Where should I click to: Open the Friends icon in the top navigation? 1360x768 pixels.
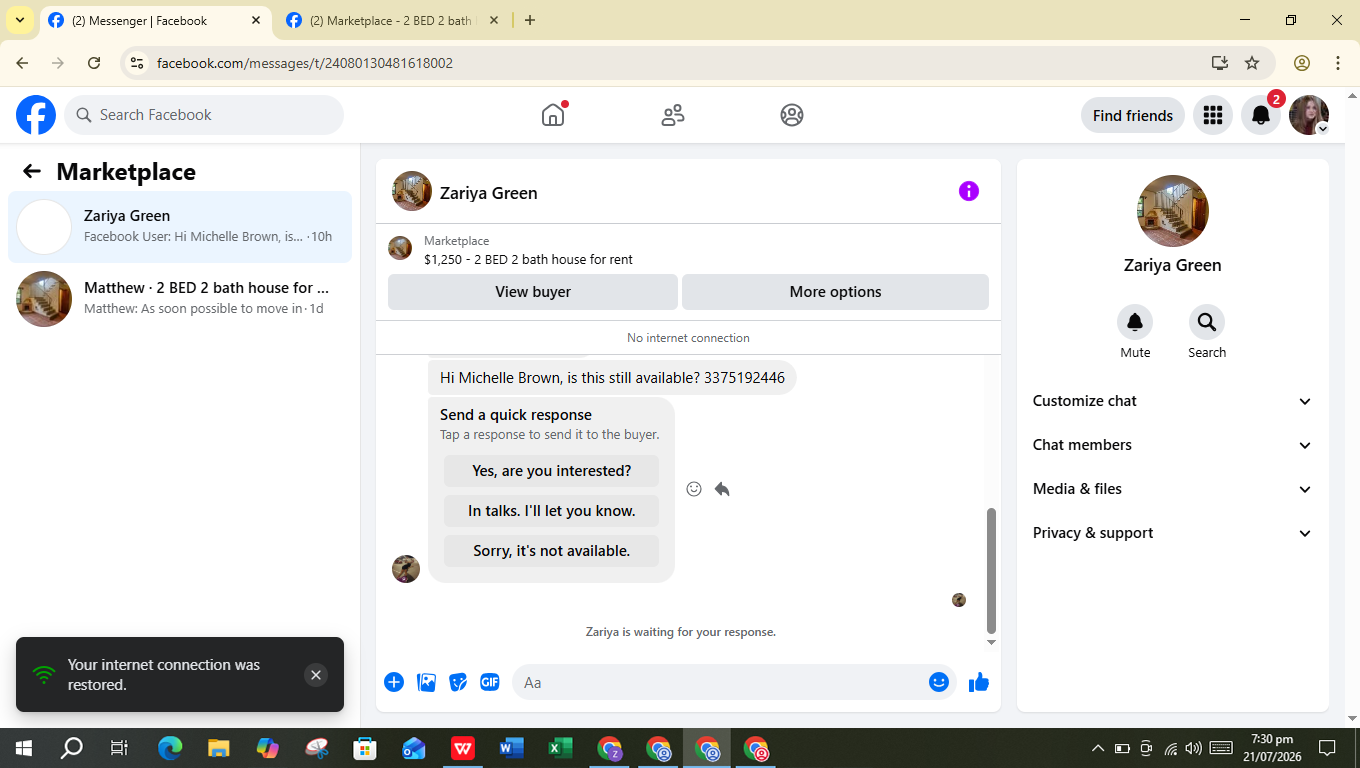[x=673, y=115]
